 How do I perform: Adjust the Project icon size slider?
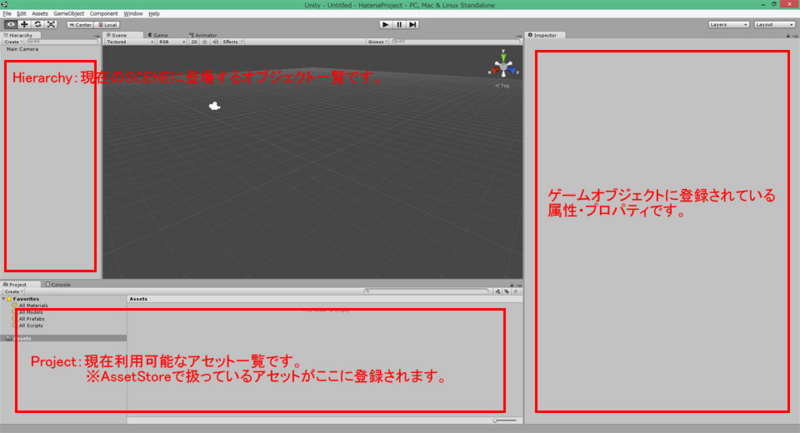[505, 420]
